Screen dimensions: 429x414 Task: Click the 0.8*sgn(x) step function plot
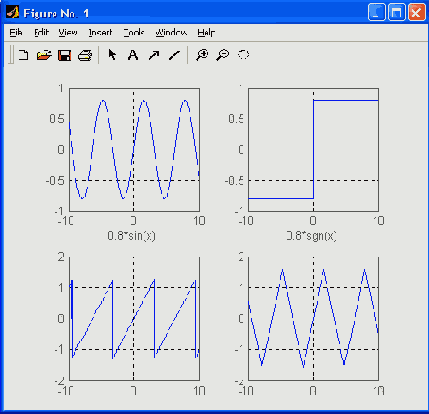tap(313, 150)
